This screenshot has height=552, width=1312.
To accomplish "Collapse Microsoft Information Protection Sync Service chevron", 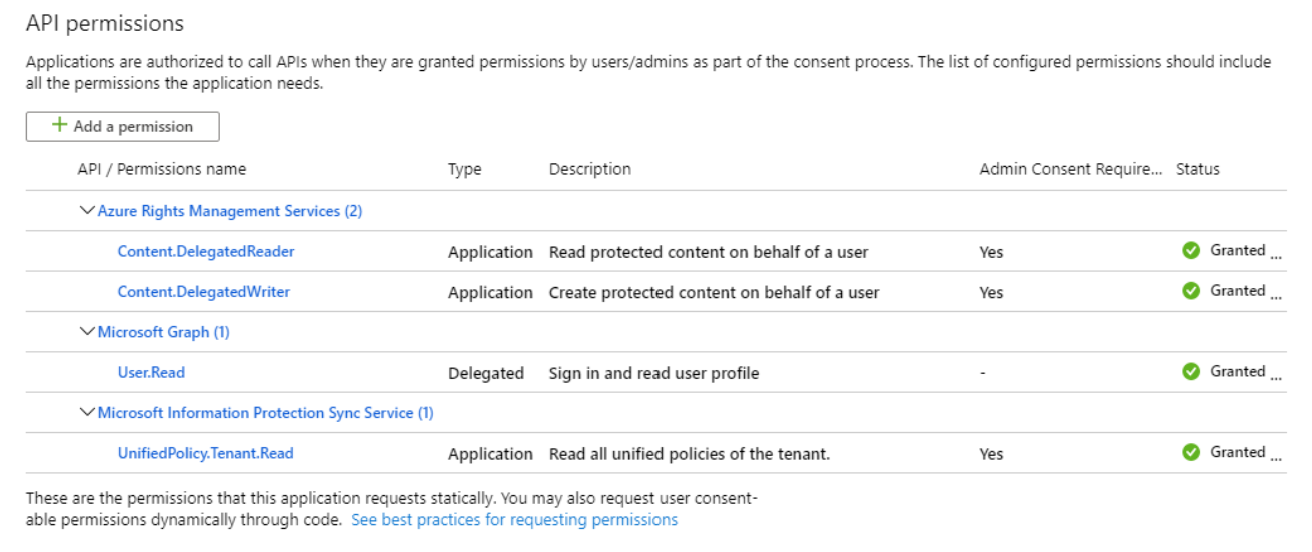I will coord(86,413).
